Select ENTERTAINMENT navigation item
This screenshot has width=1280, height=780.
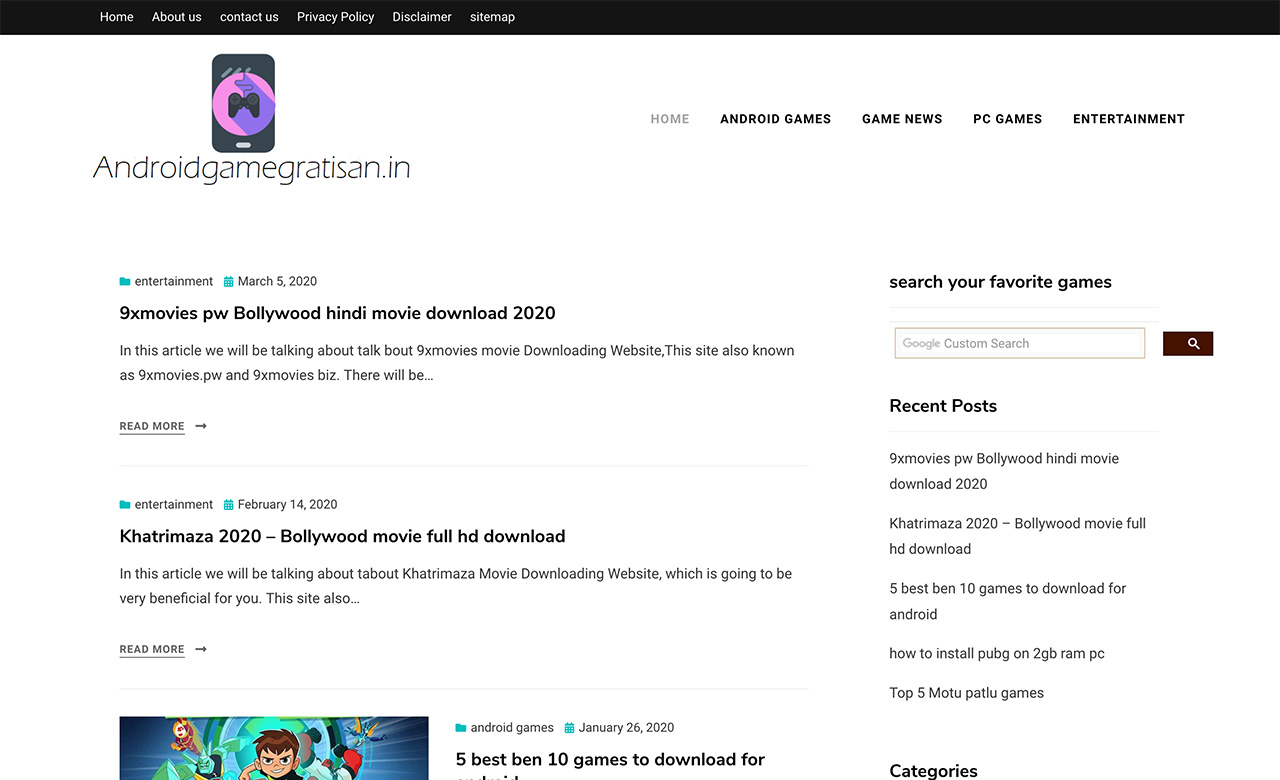click(x=1129, y=119)
